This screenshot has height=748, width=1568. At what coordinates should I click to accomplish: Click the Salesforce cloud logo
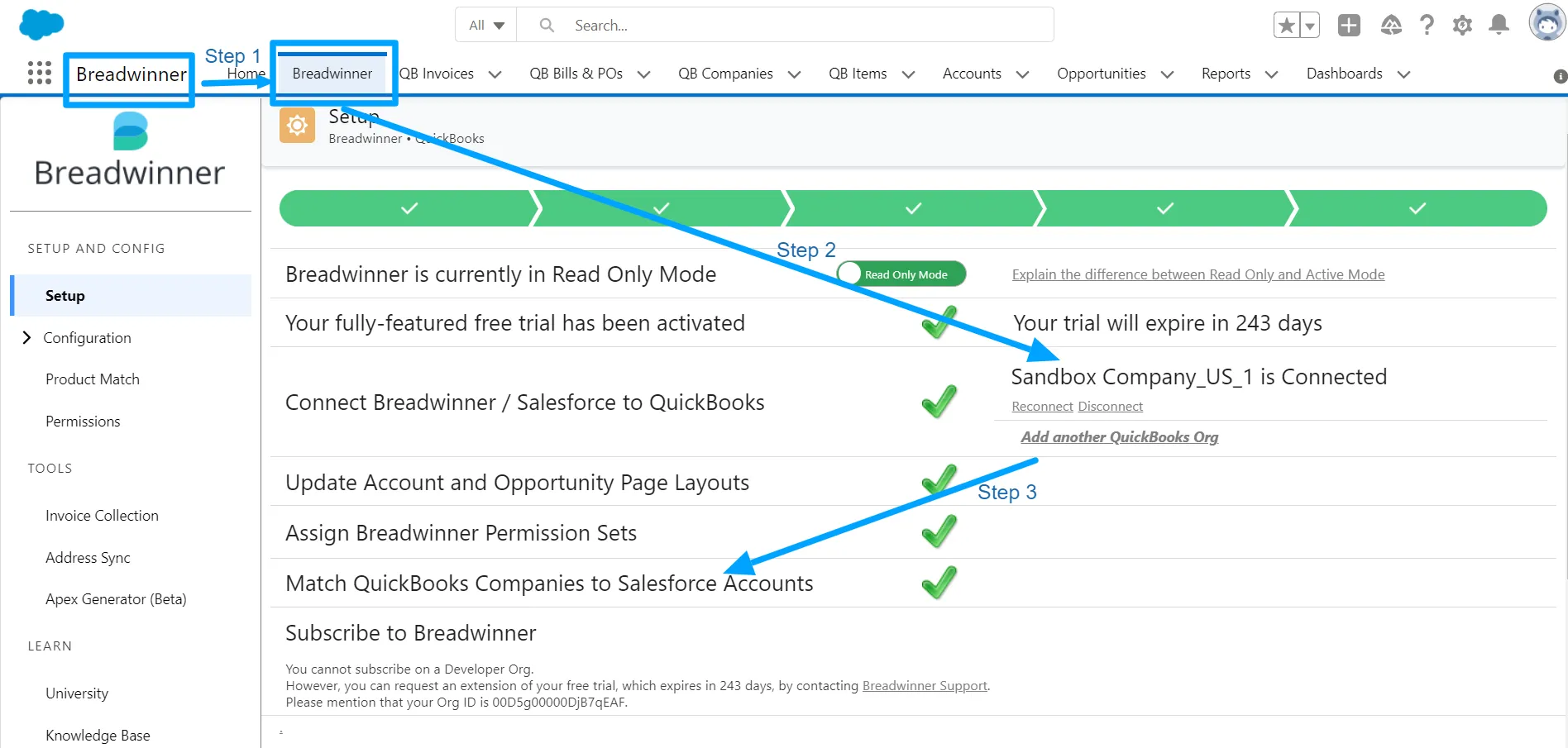coord(41,25)
